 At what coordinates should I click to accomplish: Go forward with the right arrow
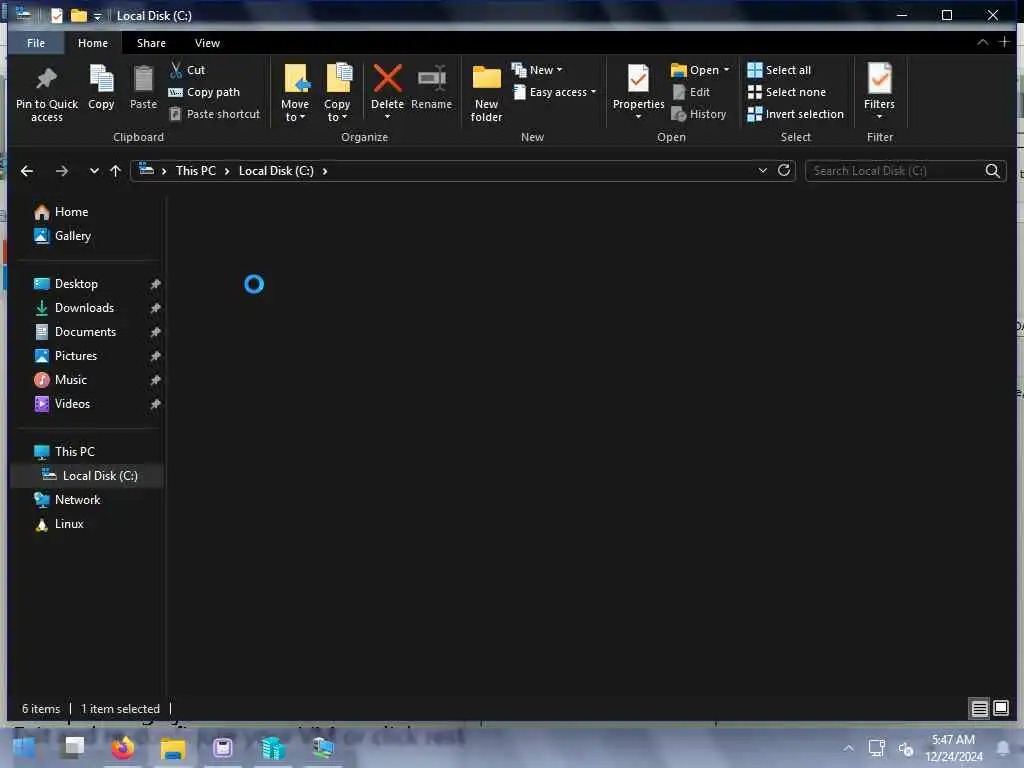click(62, 171)
